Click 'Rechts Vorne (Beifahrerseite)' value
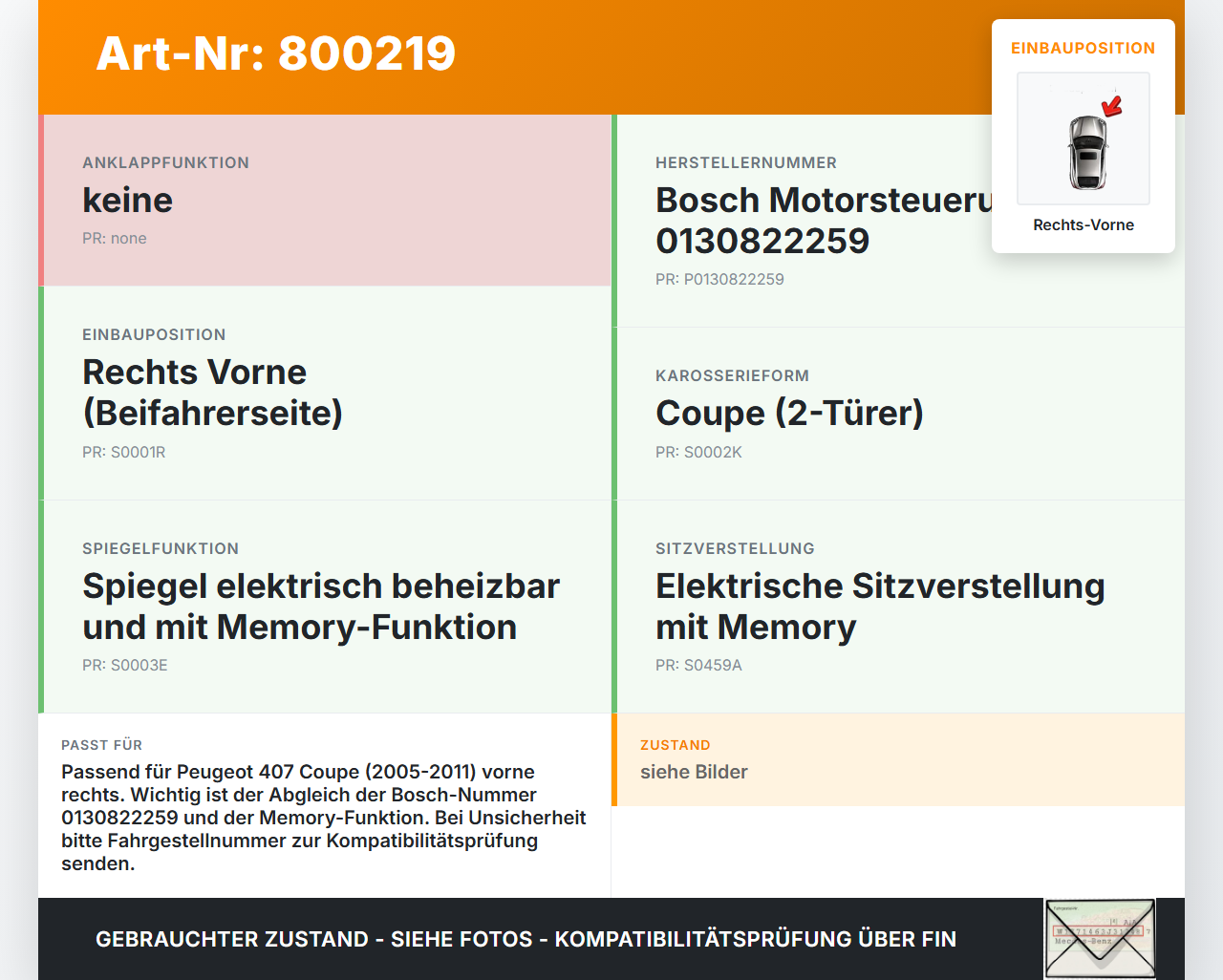The image size is (1223, 980). click(212, 392)
